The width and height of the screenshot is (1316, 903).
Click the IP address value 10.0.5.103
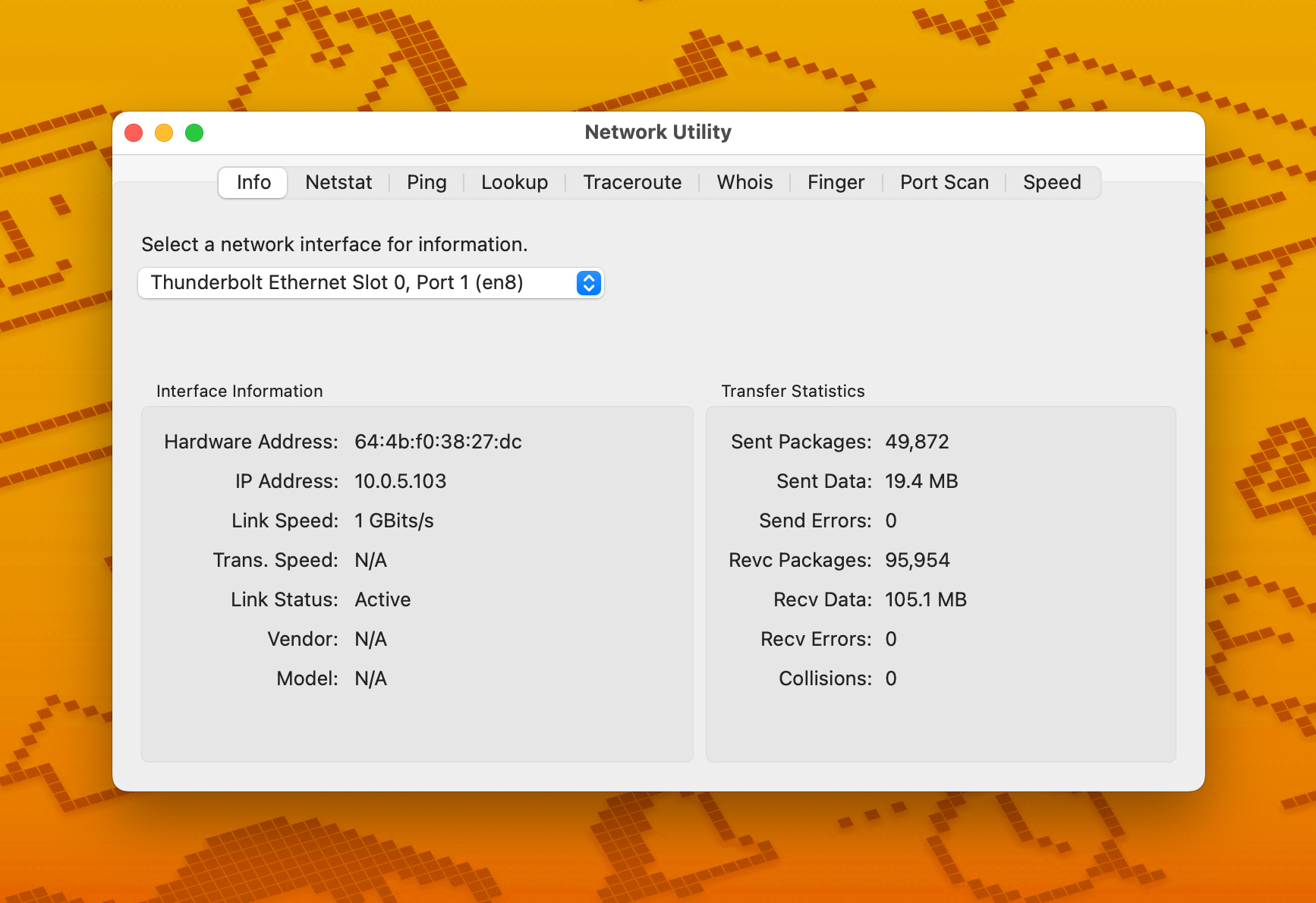point(400,481)
